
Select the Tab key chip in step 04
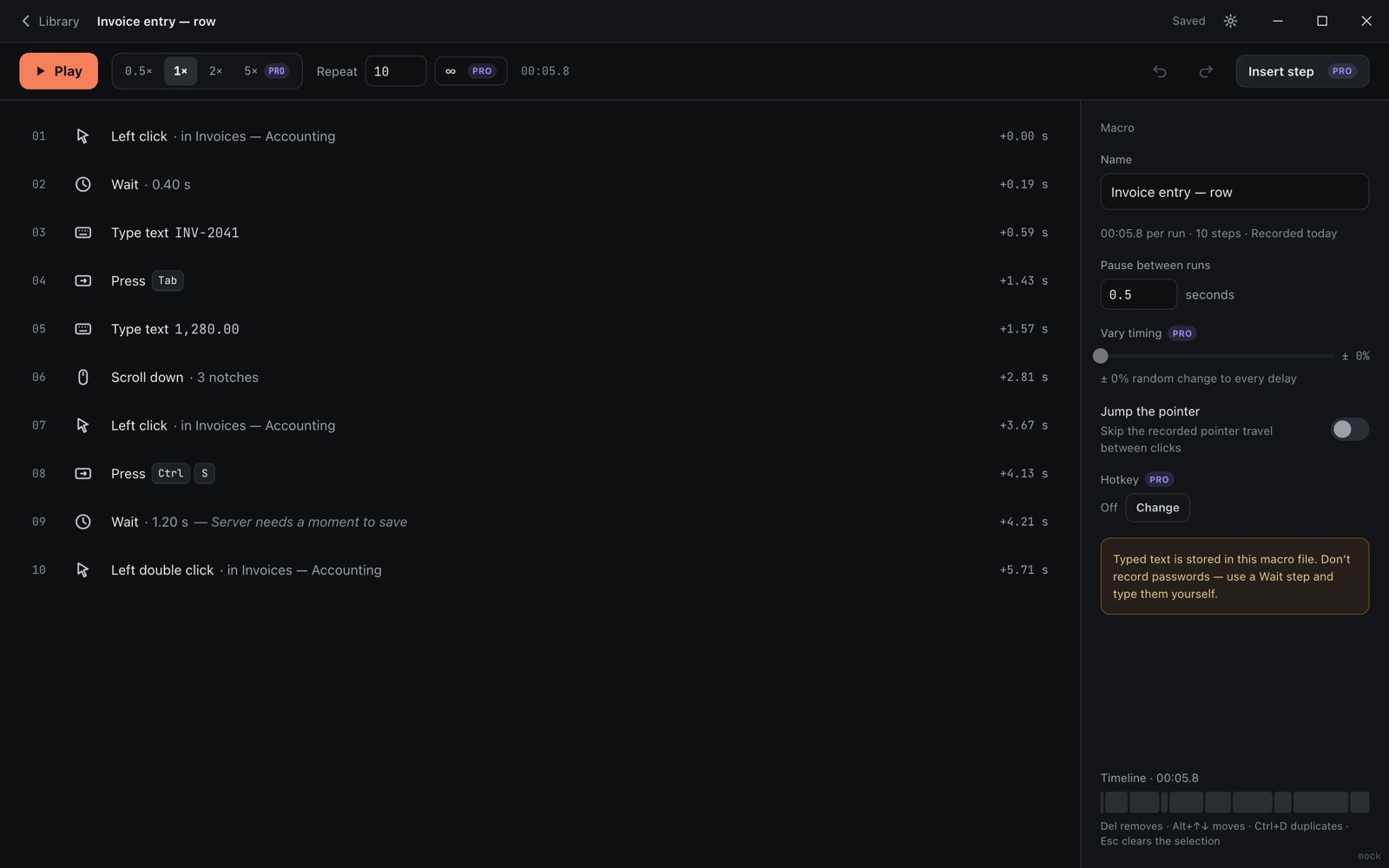click(168, 280)
